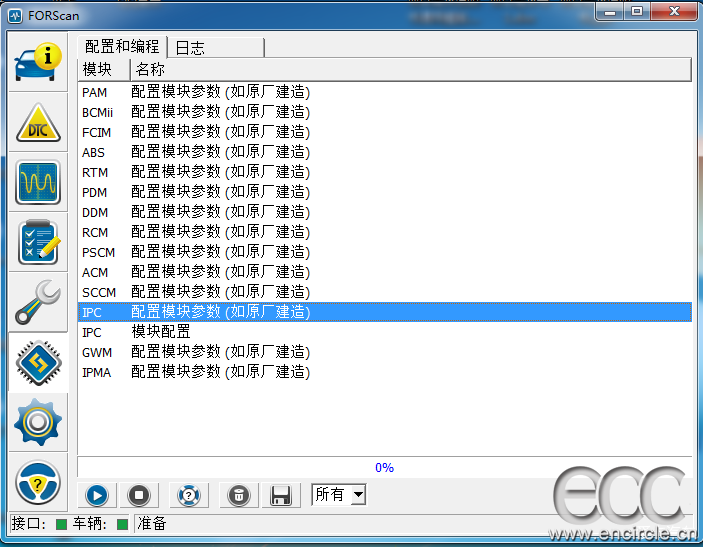This screenshot has height=547, width=703.
Task: Open the gear settings section
Action: 38,422
